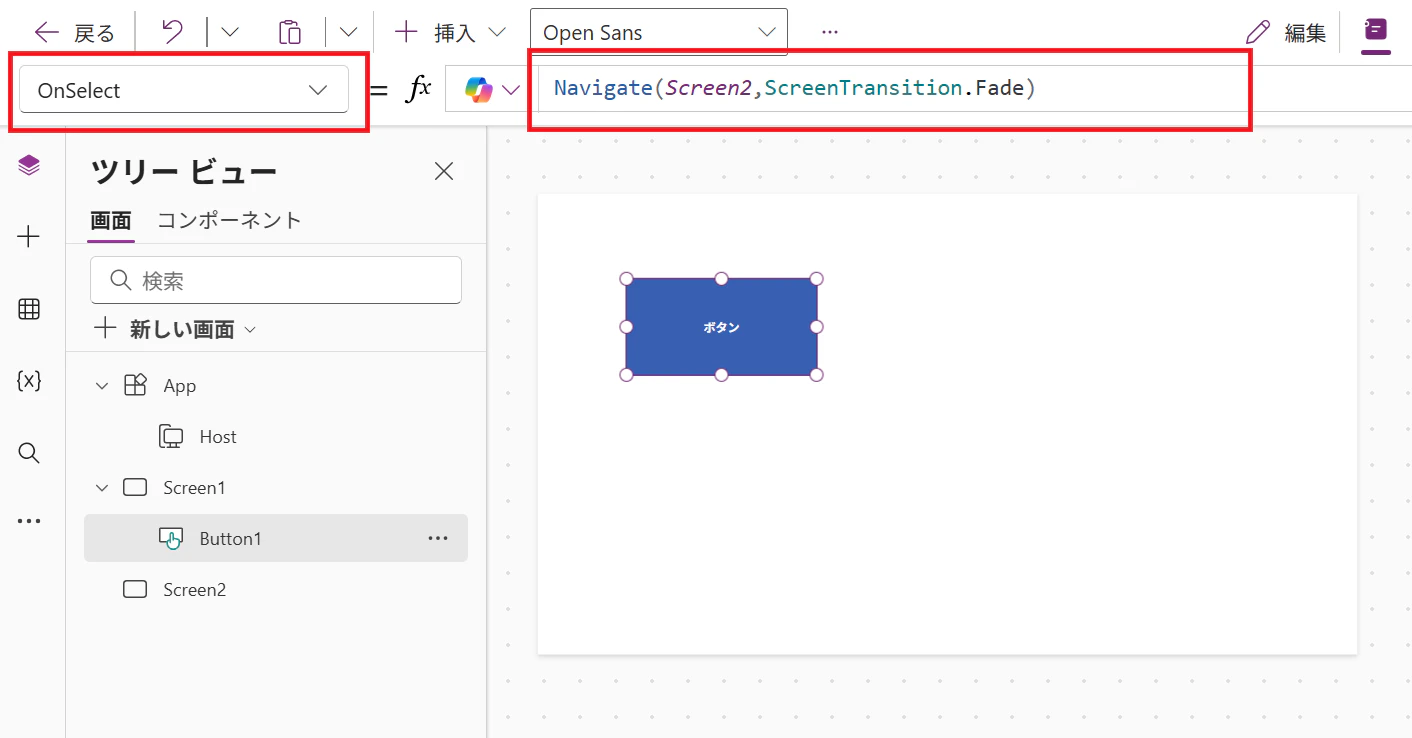The image size is (1412, 738).
Task: Select Screen1 in the tree view
Action: (x=194, y=488)
